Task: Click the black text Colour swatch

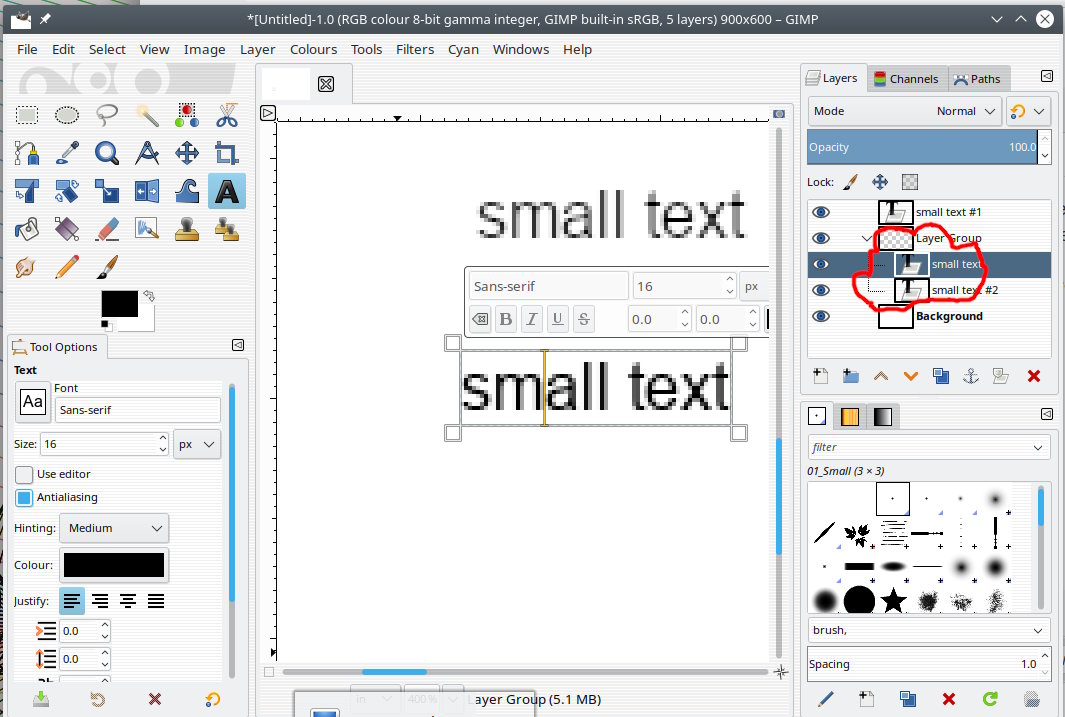Action: pyautogui.click(x=114, y=565)
